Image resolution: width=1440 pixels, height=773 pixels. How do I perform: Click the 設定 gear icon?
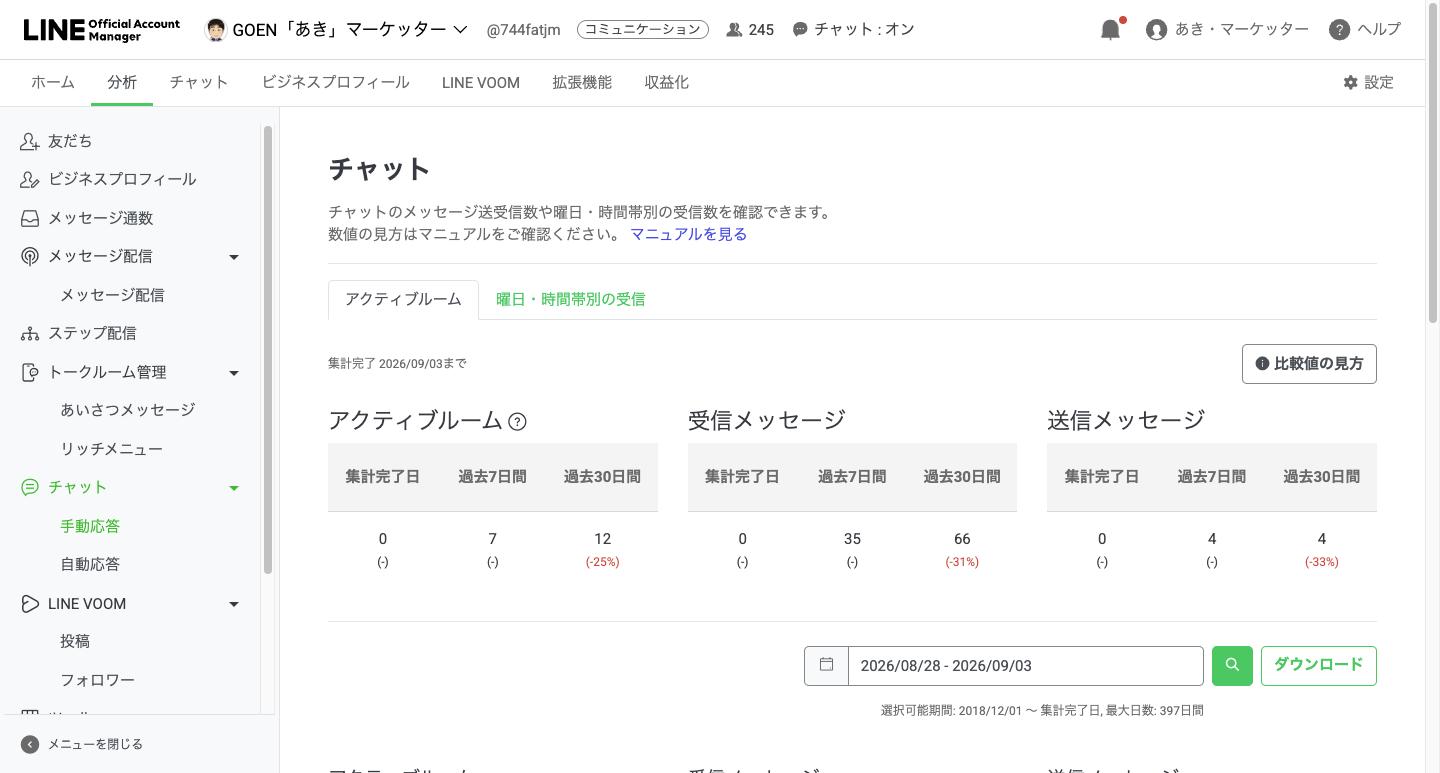[x=1351, y=83]
